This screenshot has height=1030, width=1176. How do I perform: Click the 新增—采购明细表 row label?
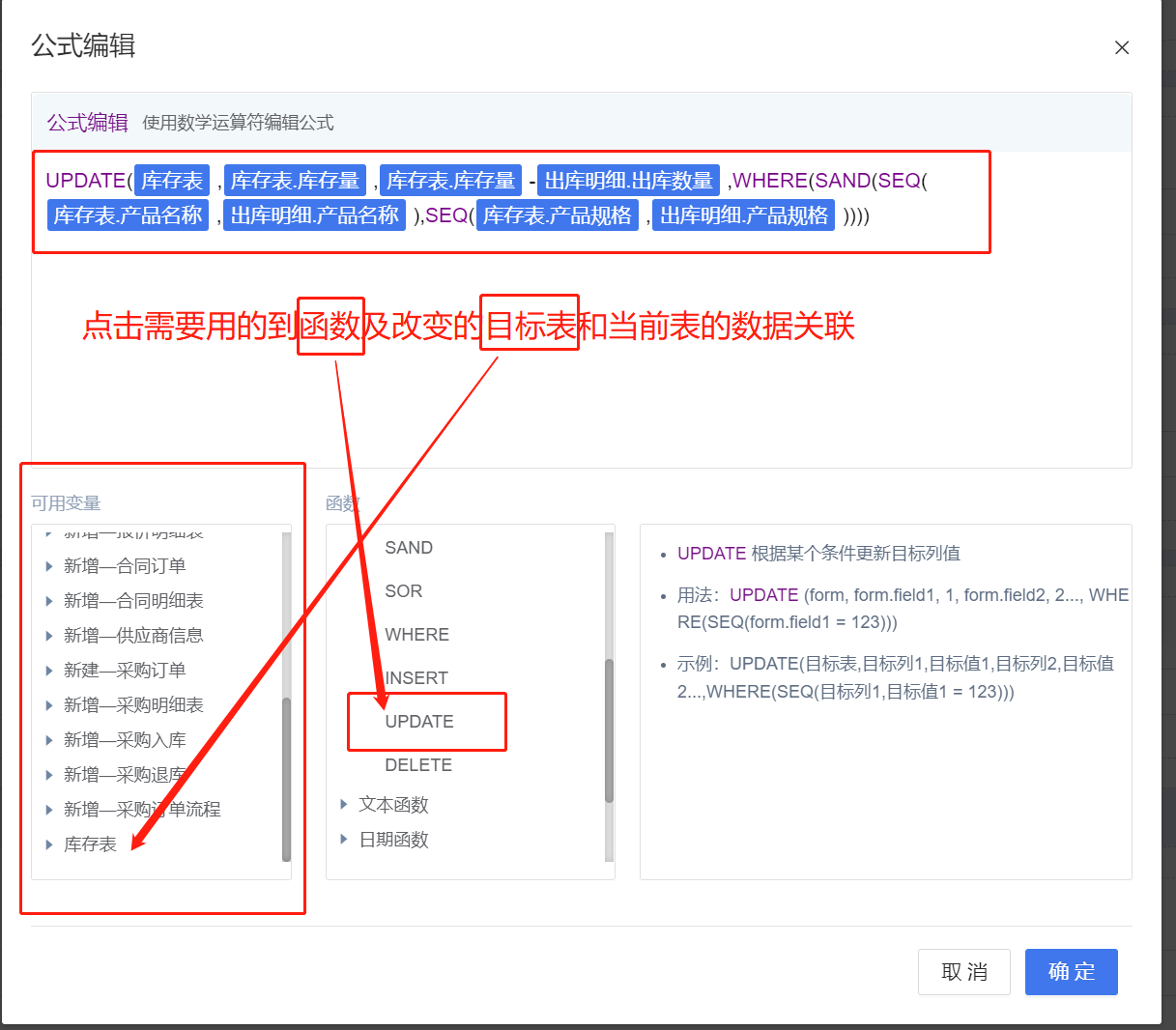pos(133,705)
